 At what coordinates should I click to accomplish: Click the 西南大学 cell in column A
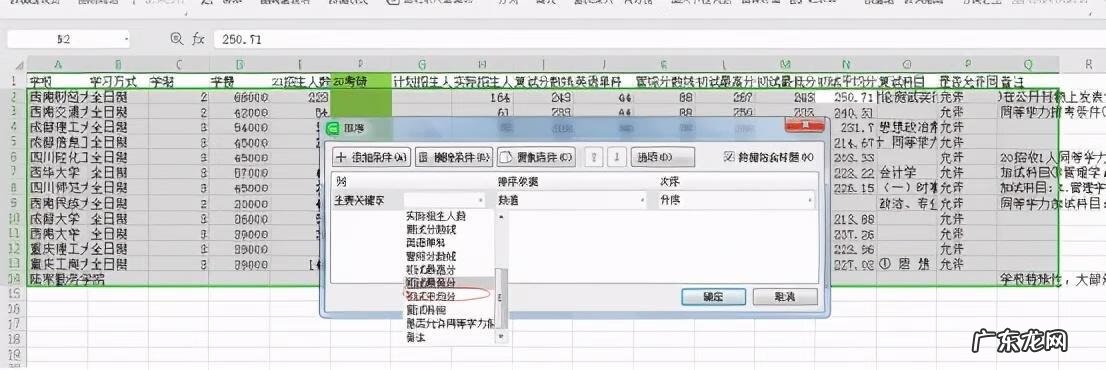click(x=57, y=233)
